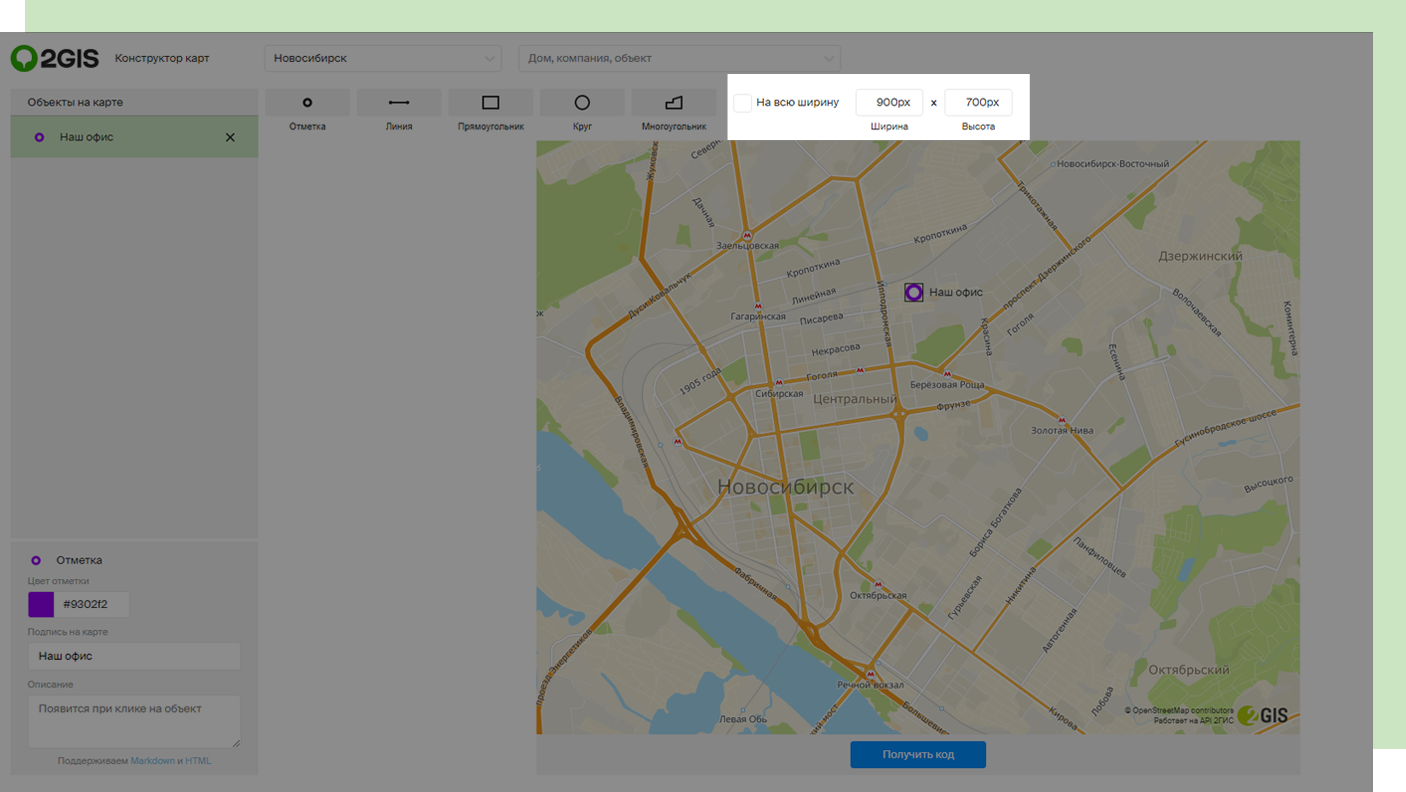This screenshot has width=1406, height=792.
Task: Select the Линия line tool
Action: pos(399,102)
